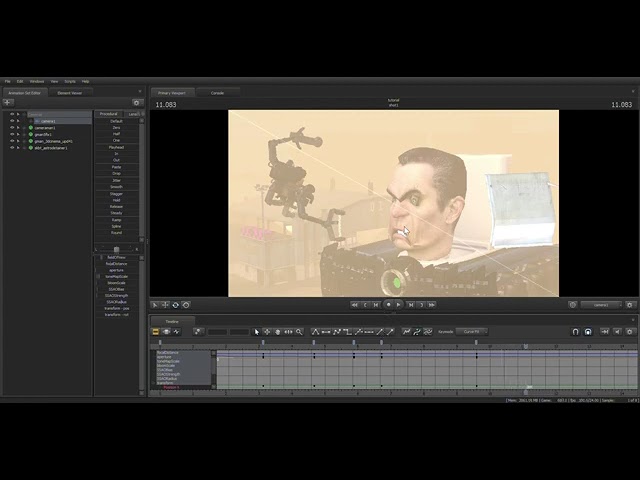This screenshot has width=640, height=480.
Task: Click the first keyframe value input field
Action: [x=217, y=332]
